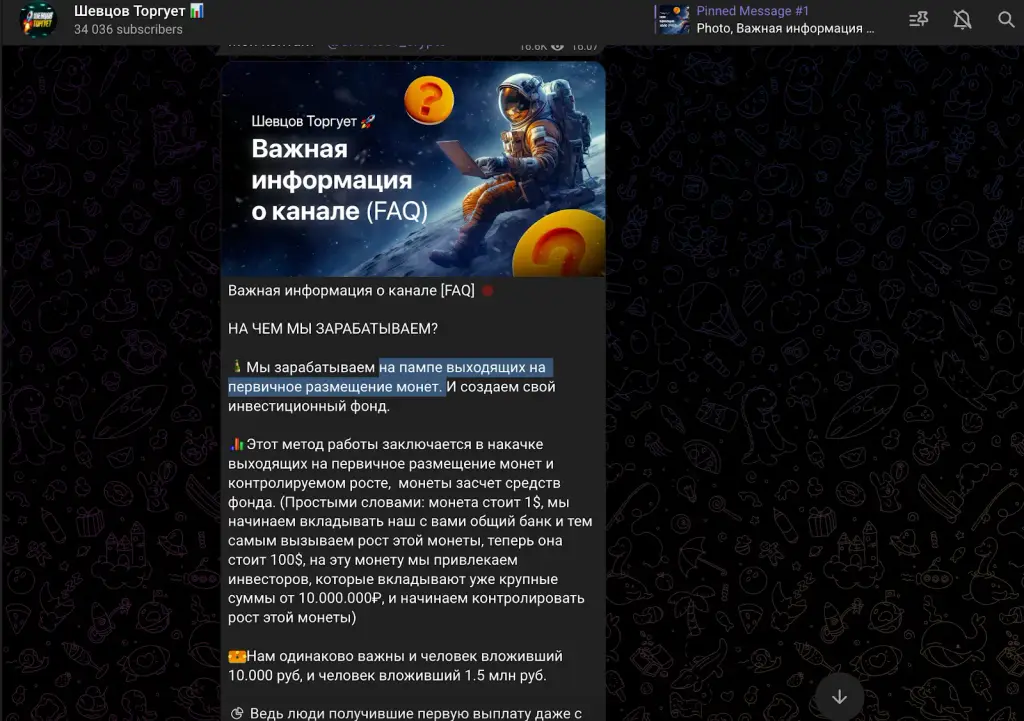Click partially visible contact link above banner

pyautogui.click(x=385, y=44)
